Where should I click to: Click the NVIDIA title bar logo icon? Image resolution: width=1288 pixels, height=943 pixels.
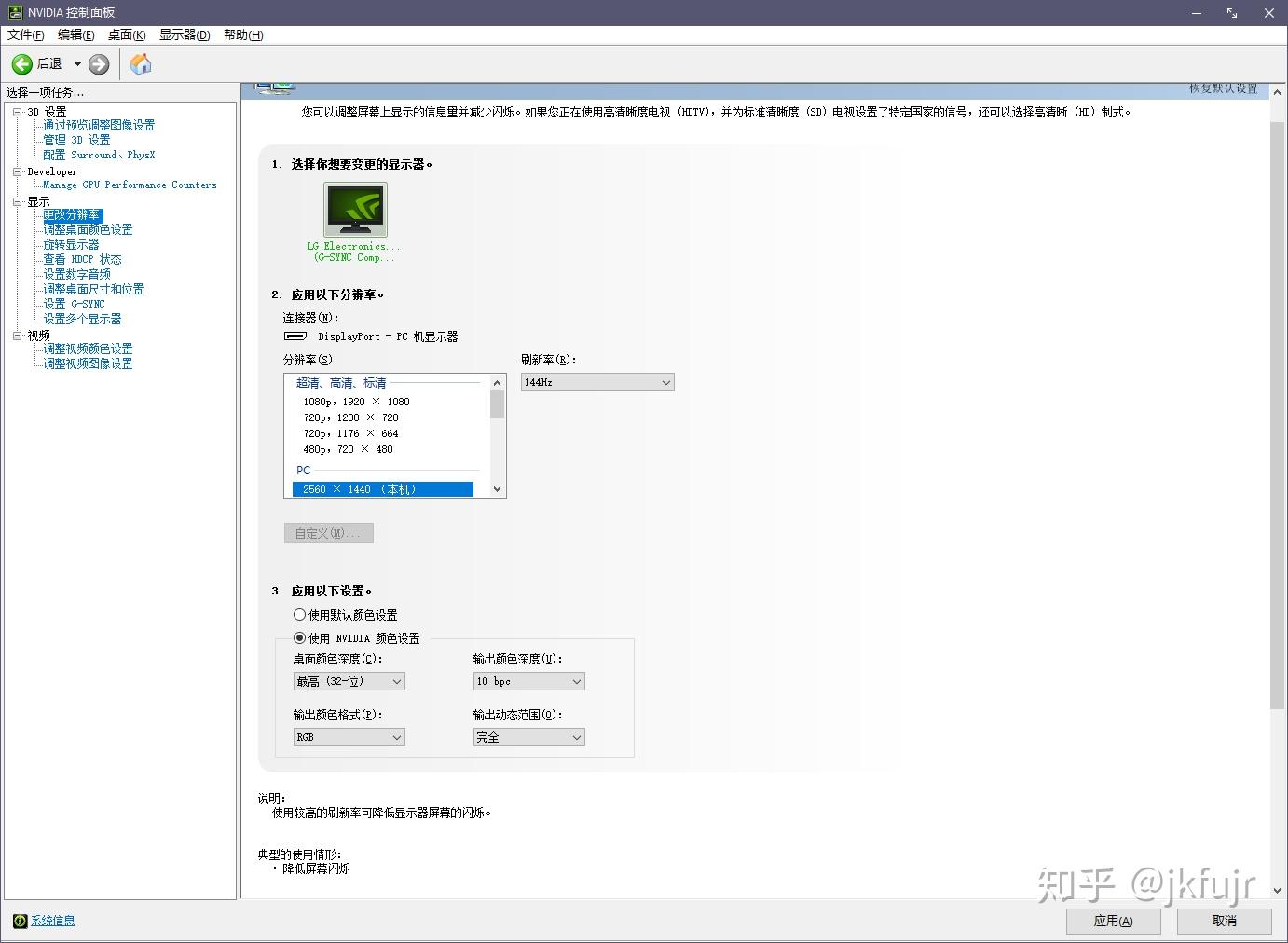[15, 12]
